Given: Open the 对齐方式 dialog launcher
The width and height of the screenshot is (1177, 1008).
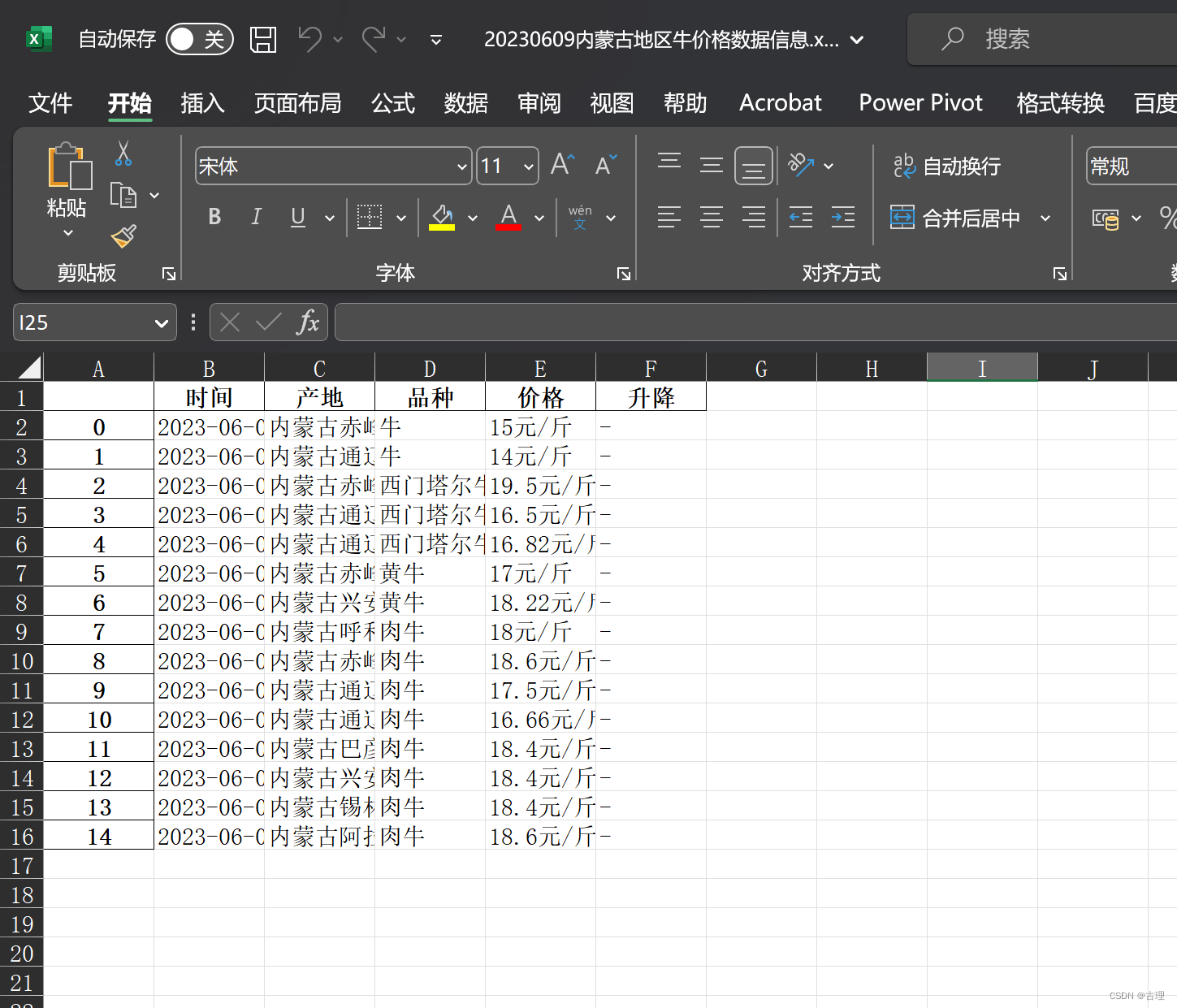Looking at the screenshot, I should (1060, 274).
